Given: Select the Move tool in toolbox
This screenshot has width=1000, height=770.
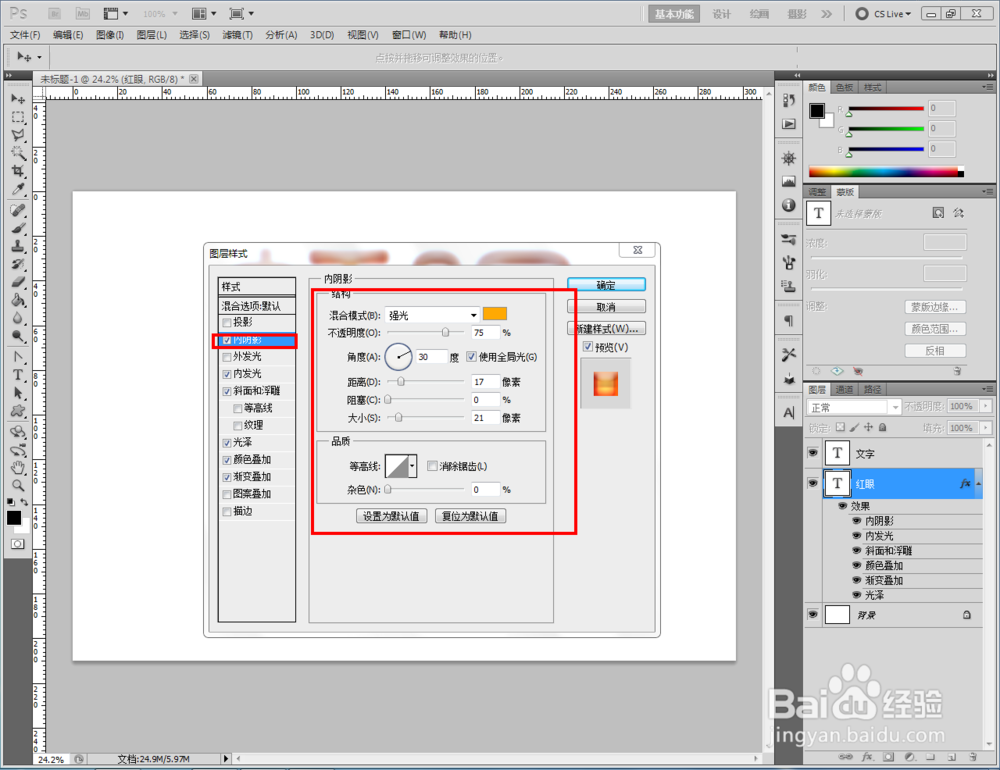Looking at the screenshot, I should click(x=18, y=99).
